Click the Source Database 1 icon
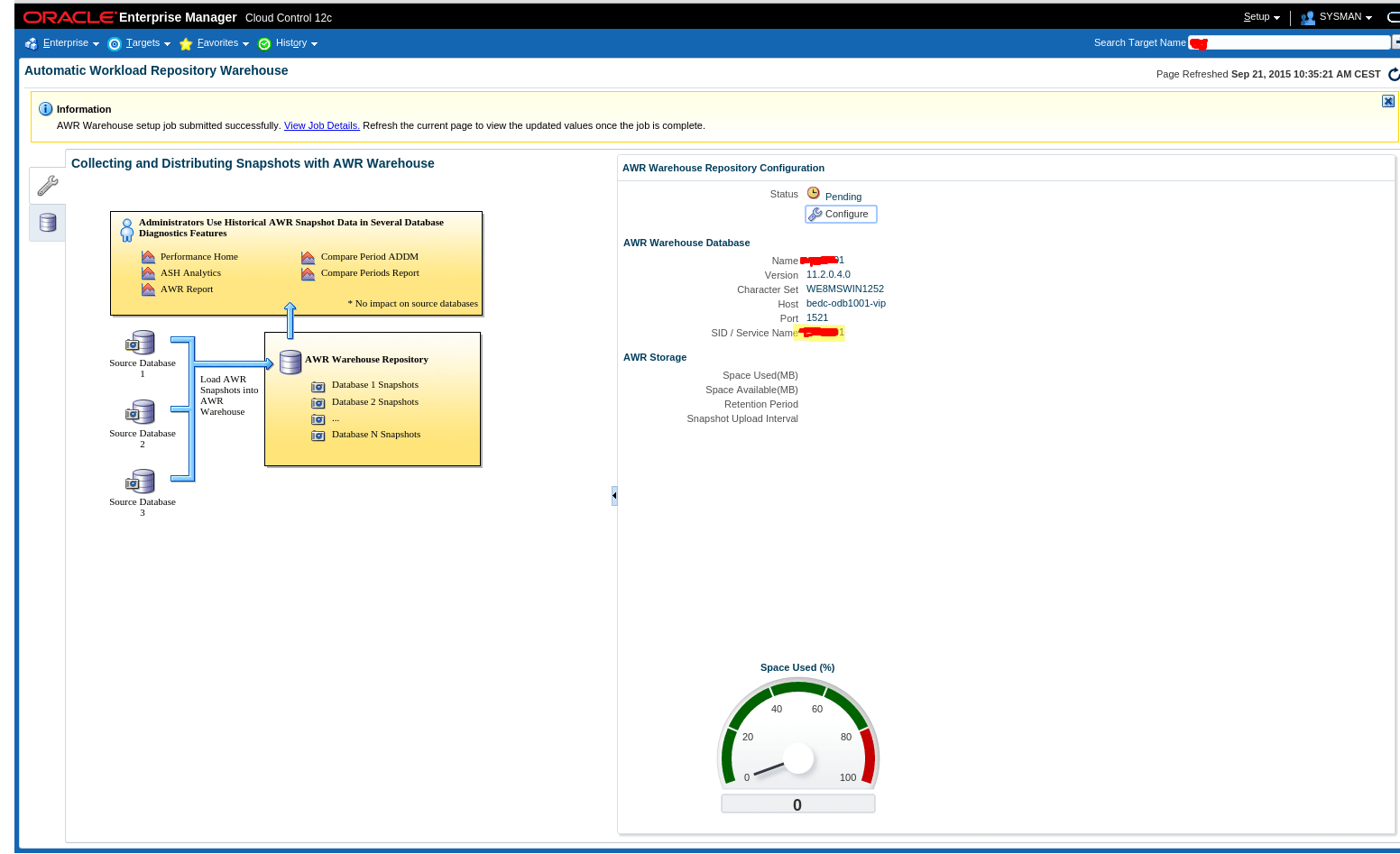This screenshot has height=854, width=1400. [141, 343]
